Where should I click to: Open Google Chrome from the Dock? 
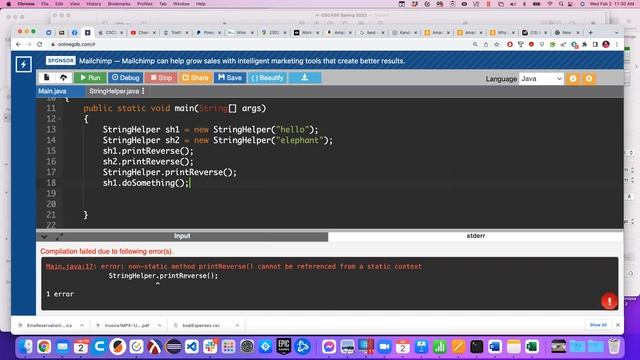tap(44, 347)
